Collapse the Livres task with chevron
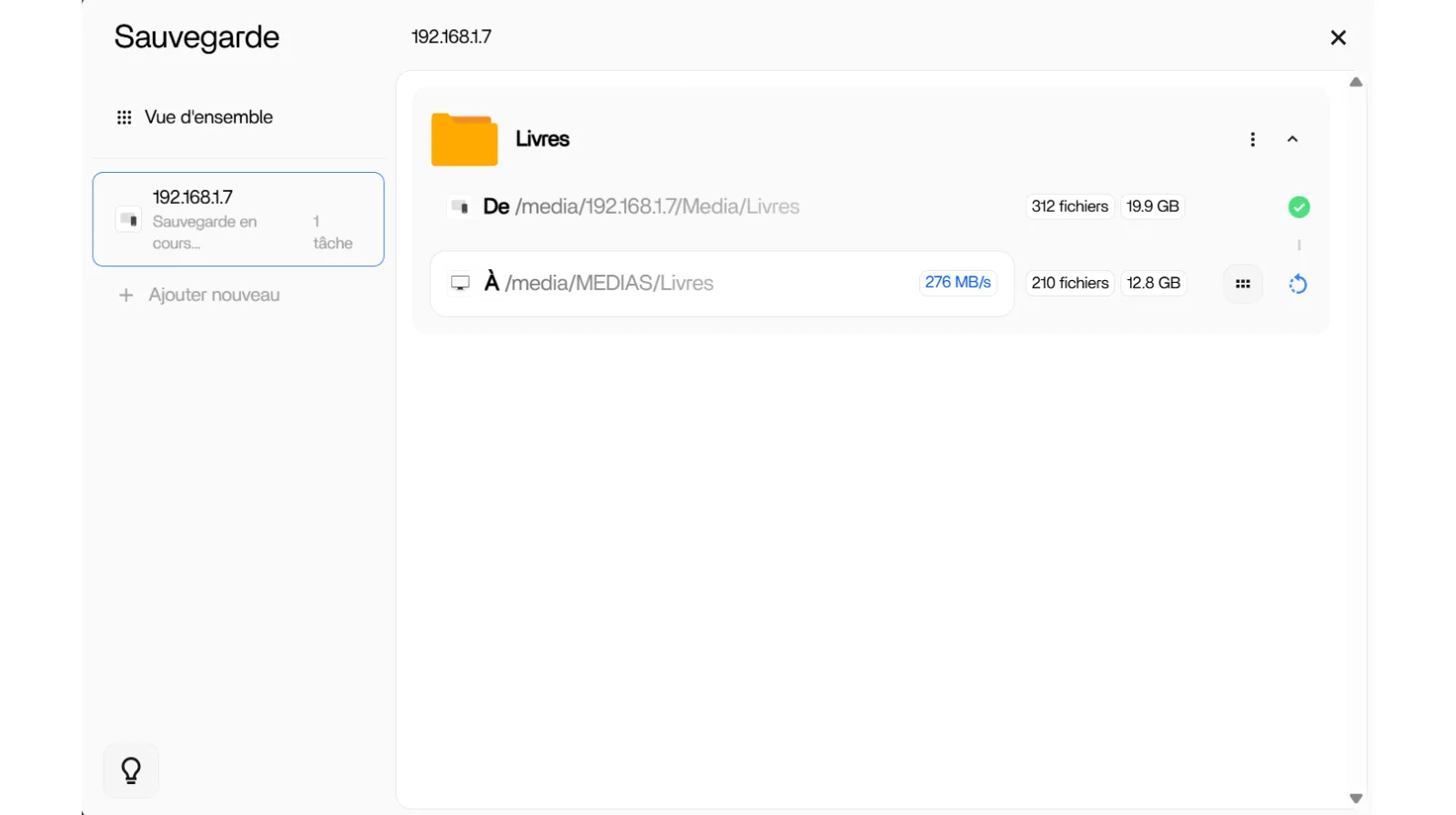The image size is (1456, 815). pyautogui.click(x=1292, y=139)
